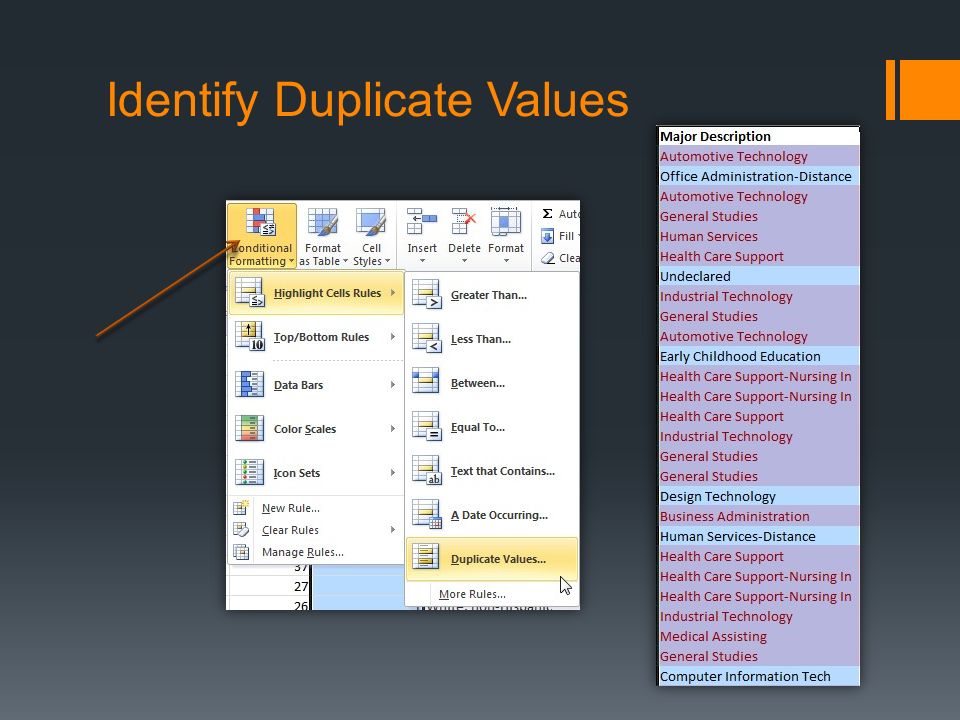The height and width of the screenshot is (720, 960).
Task: Open the Highlight Cells Rules menu item
Action: [x=316, y=293]
